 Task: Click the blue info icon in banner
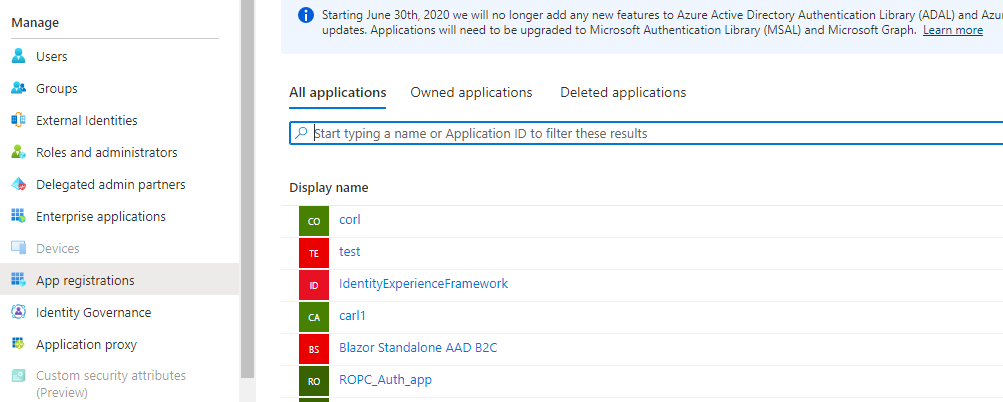coord(306,15)
